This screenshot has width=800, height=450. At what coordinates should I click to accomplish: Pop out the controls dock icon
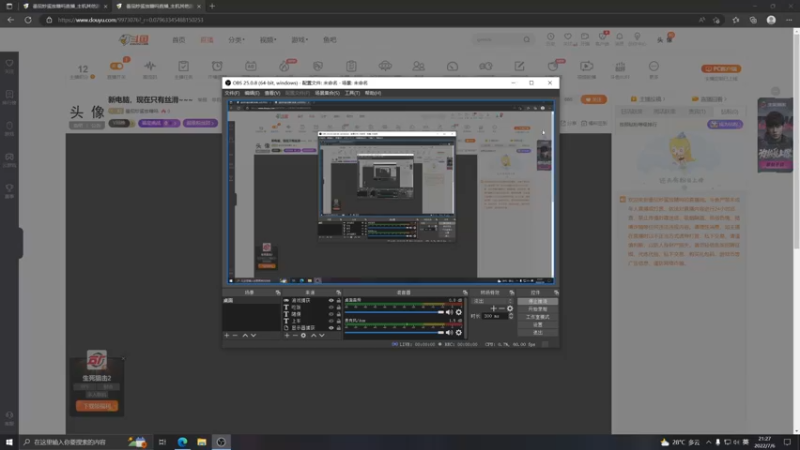556,292
